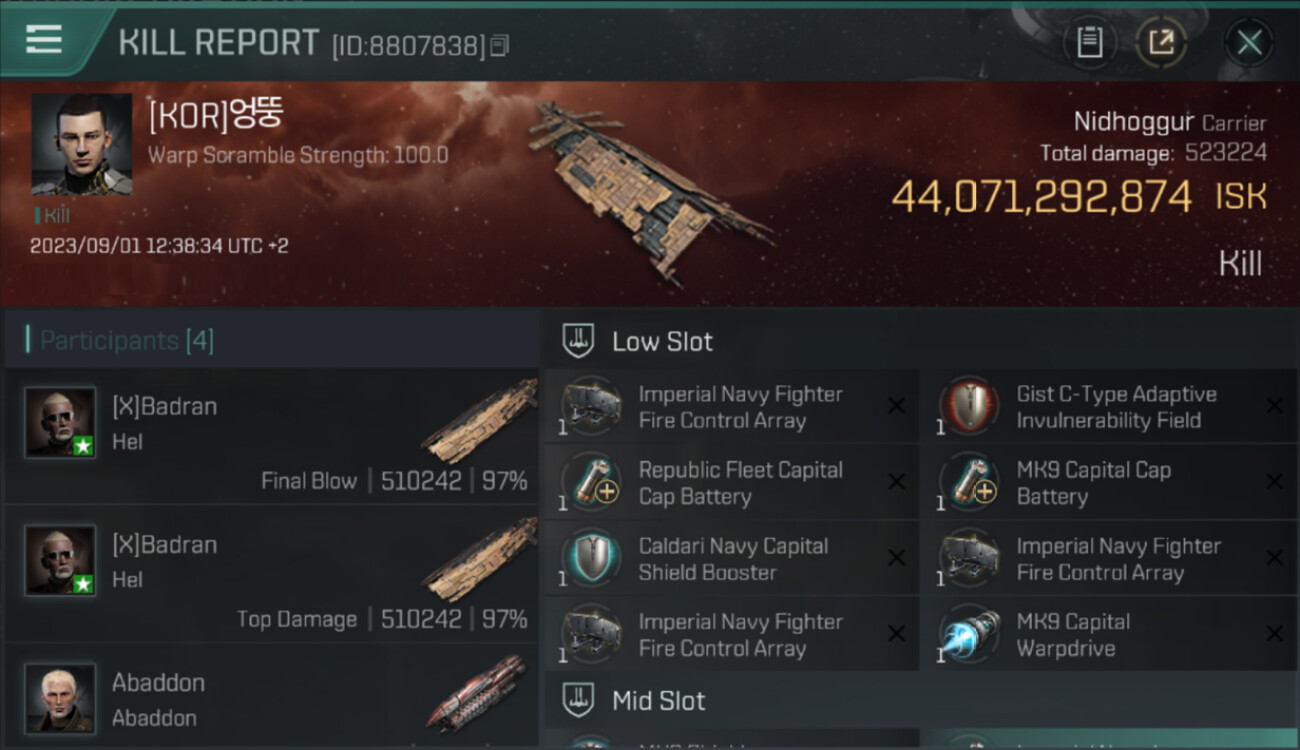Copy the kill report ID
Screen dimensions: 1300x750
tap(500, 45)
